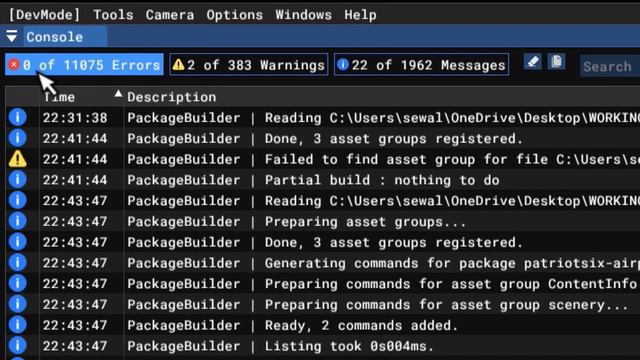Select 'Partial build : nothing to do' message
Image resolution: width=640 pixels, height=360 pixels.
coord(382,180)
